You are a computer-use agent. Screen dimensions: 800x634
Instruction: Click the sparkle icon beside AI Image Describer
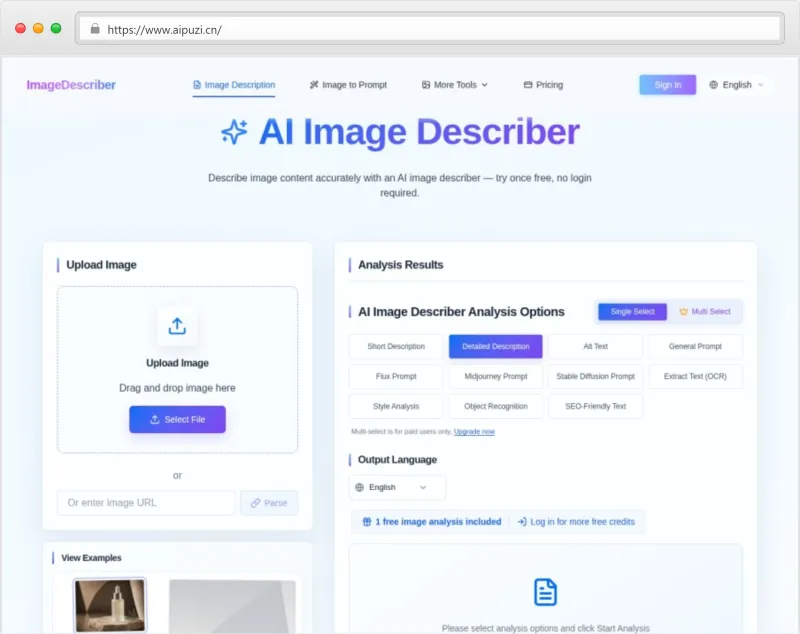[x=235, y=132]
